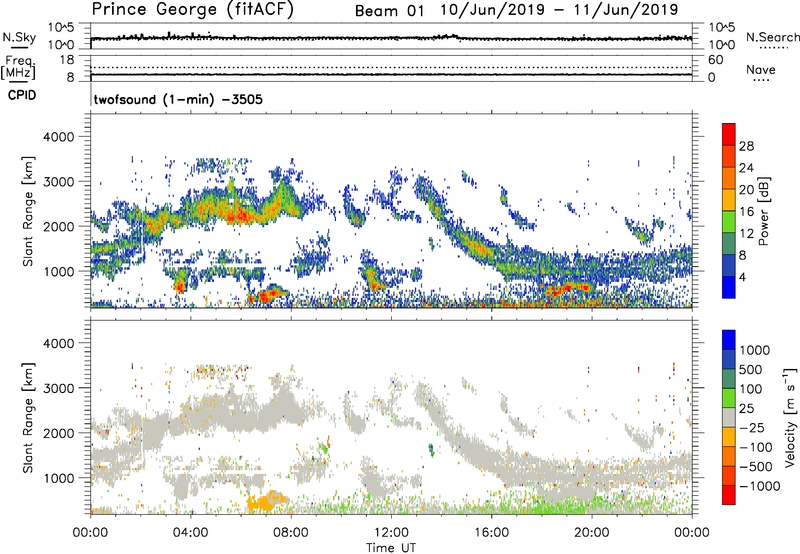
Task: Click the "N.Search" legend label
Action: 772,37
